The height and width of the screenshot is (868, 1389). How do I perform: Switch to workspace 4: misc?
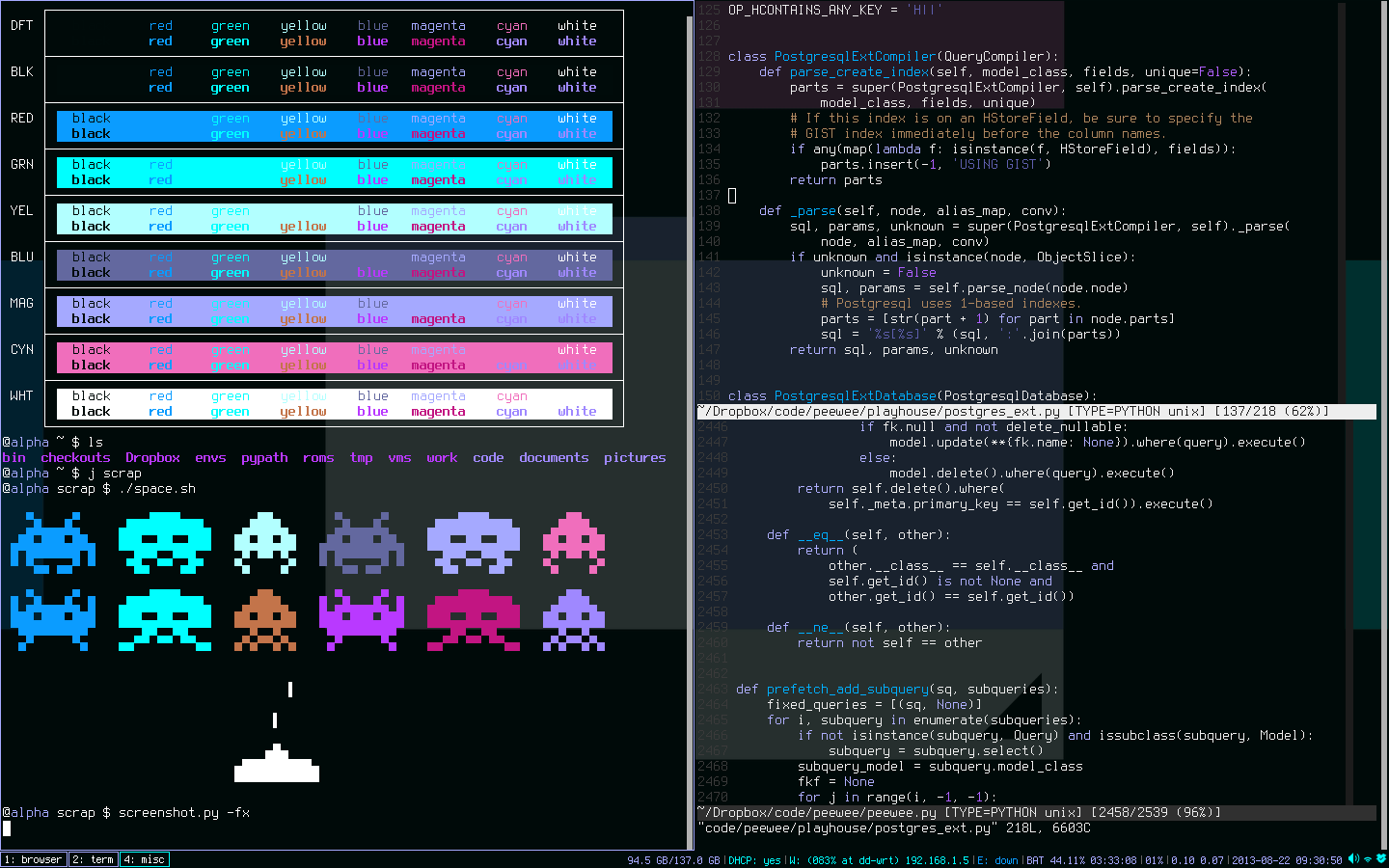point(145,859)
